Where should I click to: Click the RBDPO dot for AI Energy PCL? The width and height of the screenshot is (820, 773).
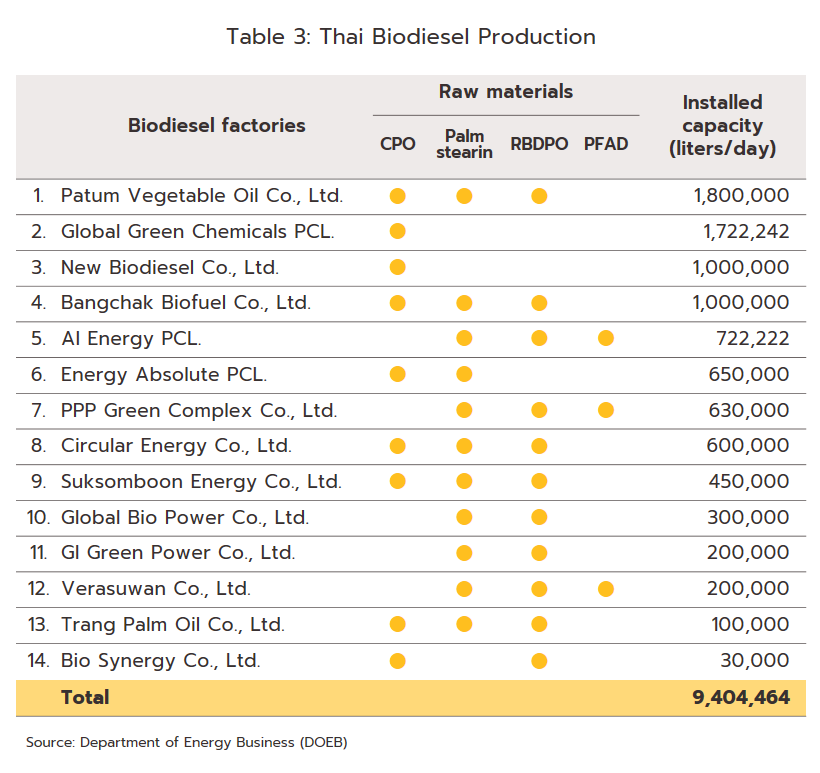539,338
